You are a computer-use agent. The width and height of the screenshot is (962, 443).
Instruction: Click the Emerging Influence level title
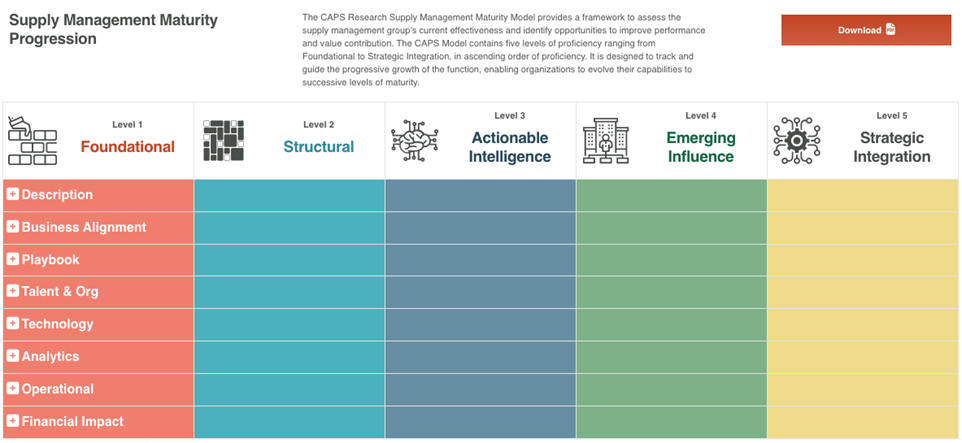pyautogui.click(x=700, y=147)
